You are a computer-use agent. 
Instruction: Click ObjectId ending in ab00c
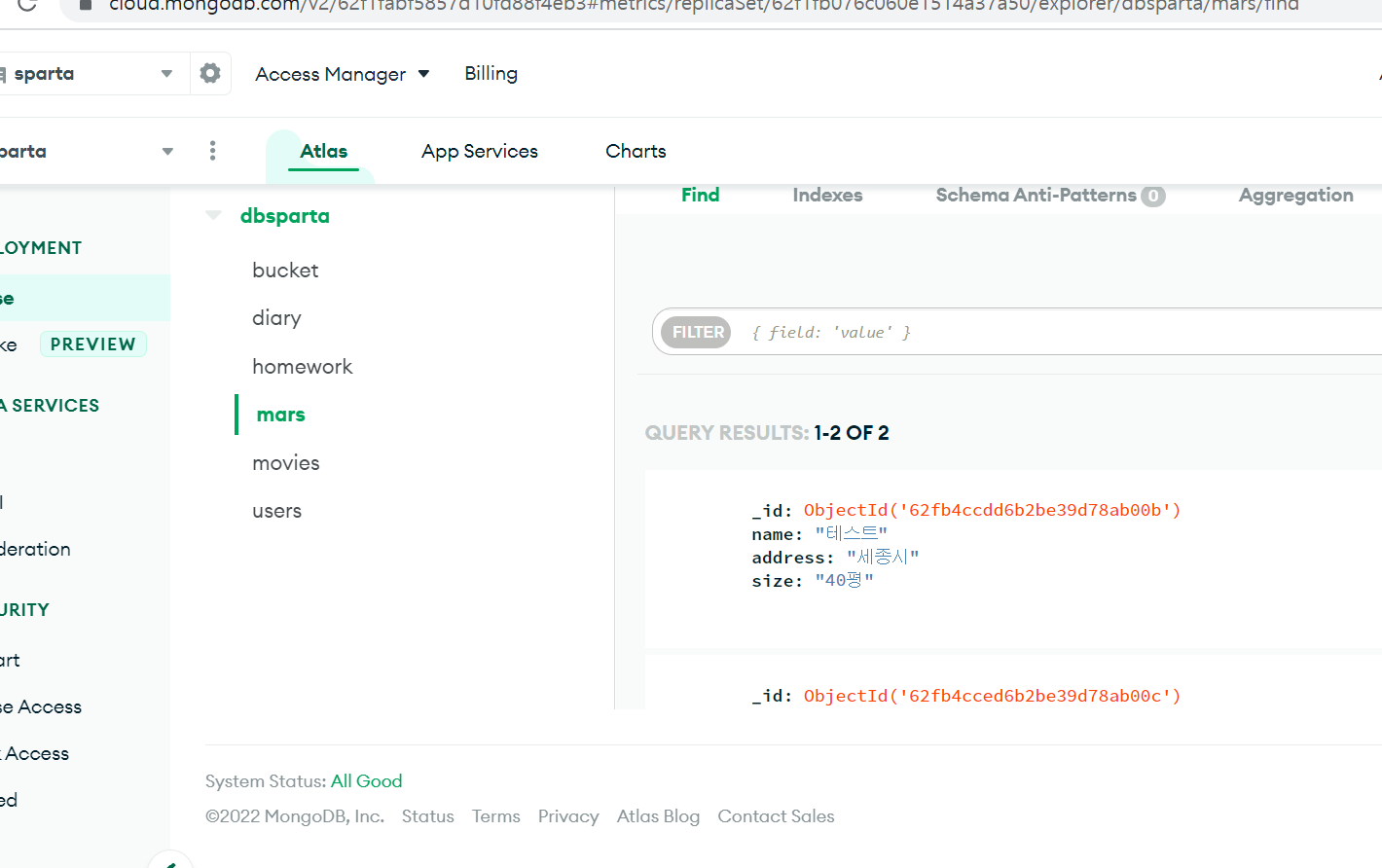pos(992,696)
